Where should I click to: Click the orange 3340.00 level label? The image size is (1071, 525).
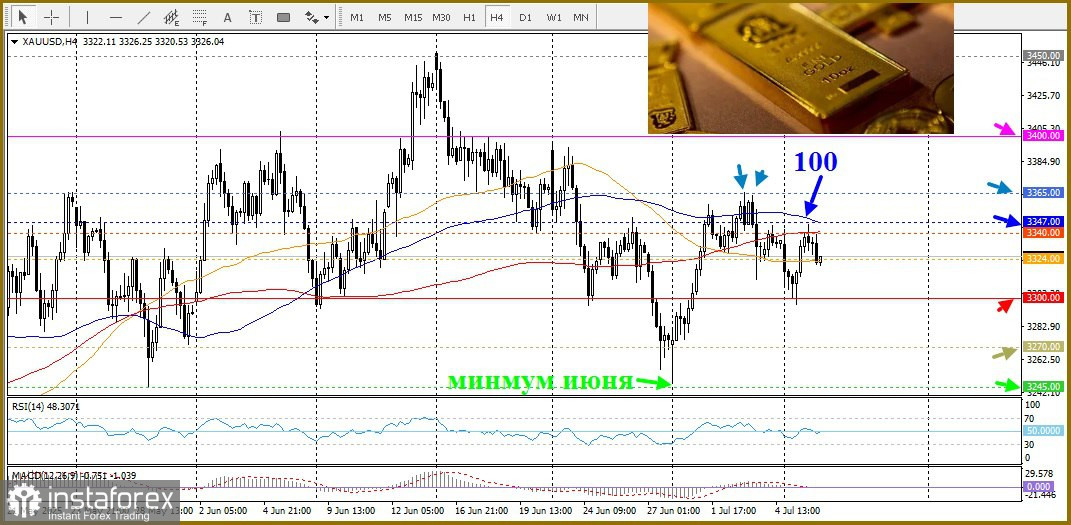[1042, 233]
